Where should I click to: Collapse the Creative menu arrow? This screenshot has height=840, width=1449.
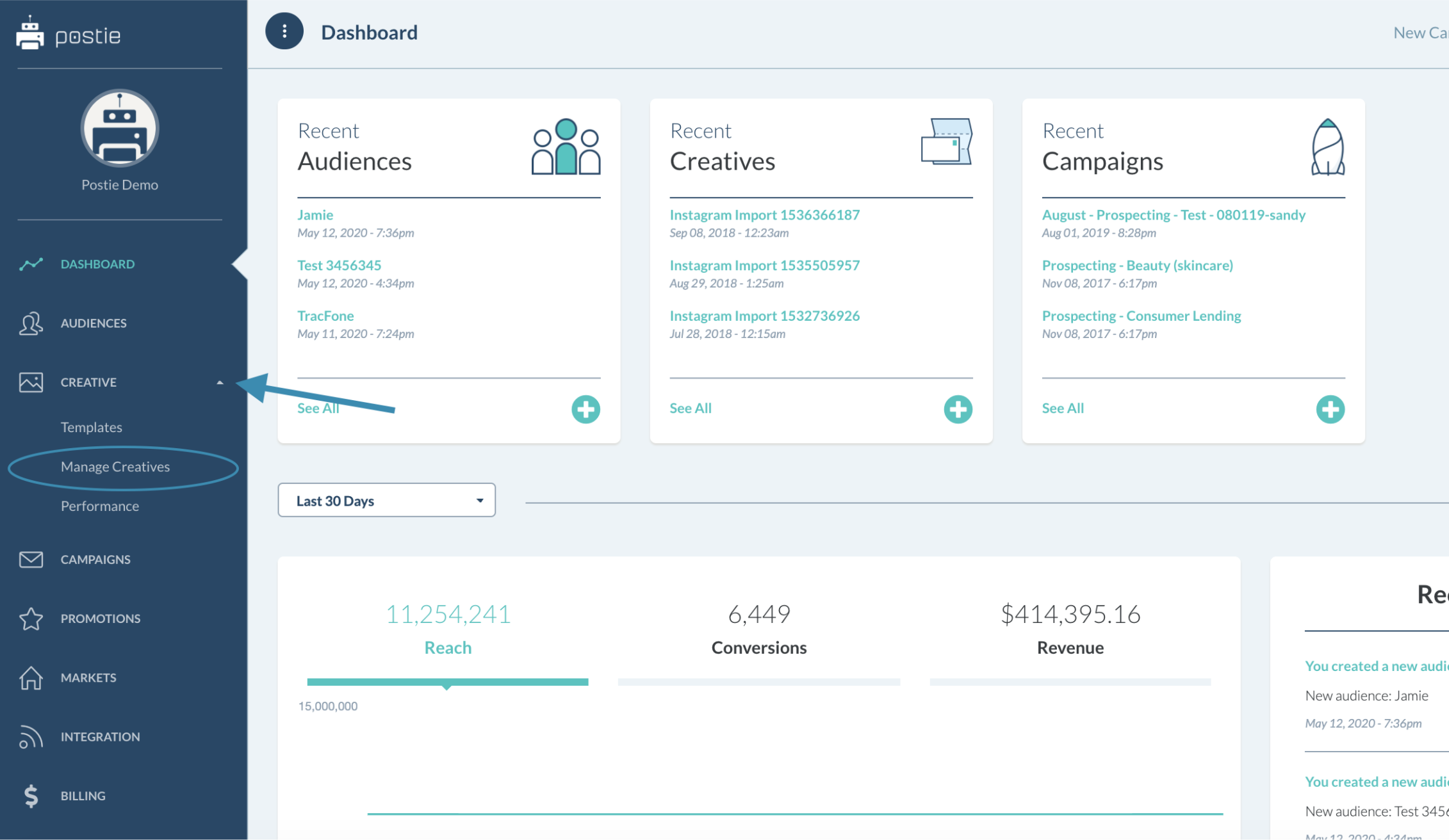pos(220,382)
